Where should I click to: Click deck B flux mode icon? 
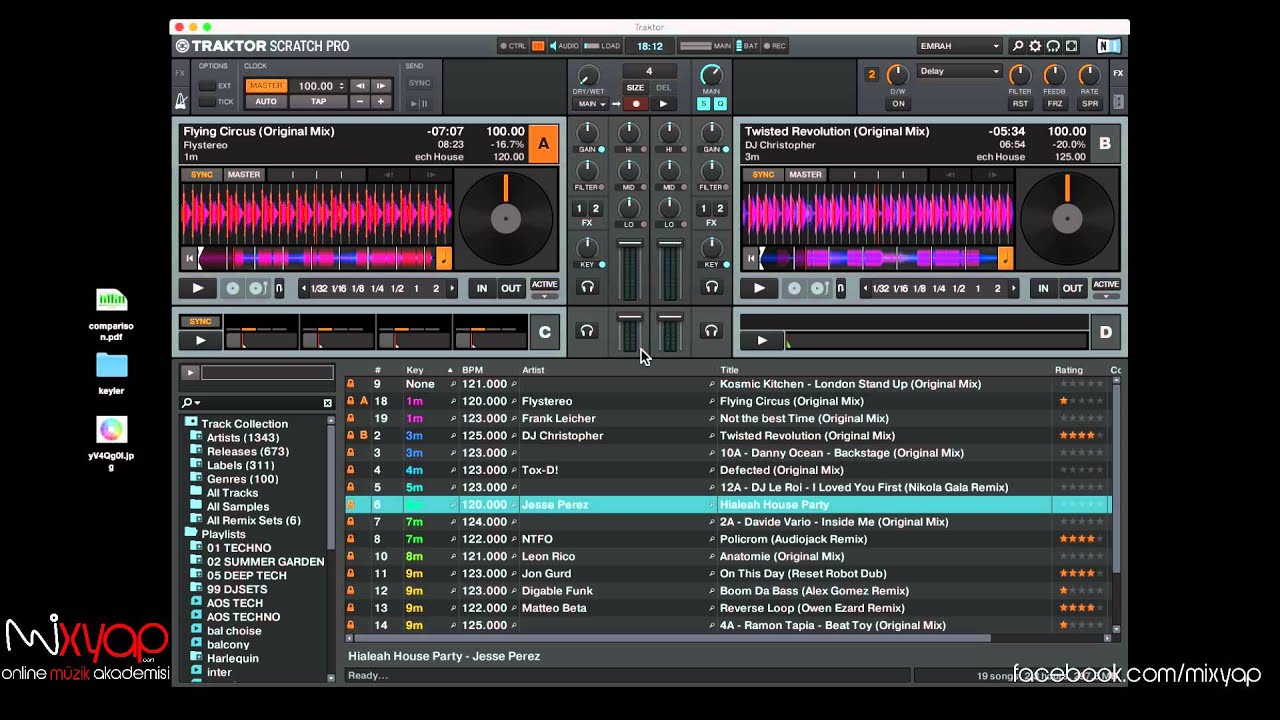(x=840, y=288)
